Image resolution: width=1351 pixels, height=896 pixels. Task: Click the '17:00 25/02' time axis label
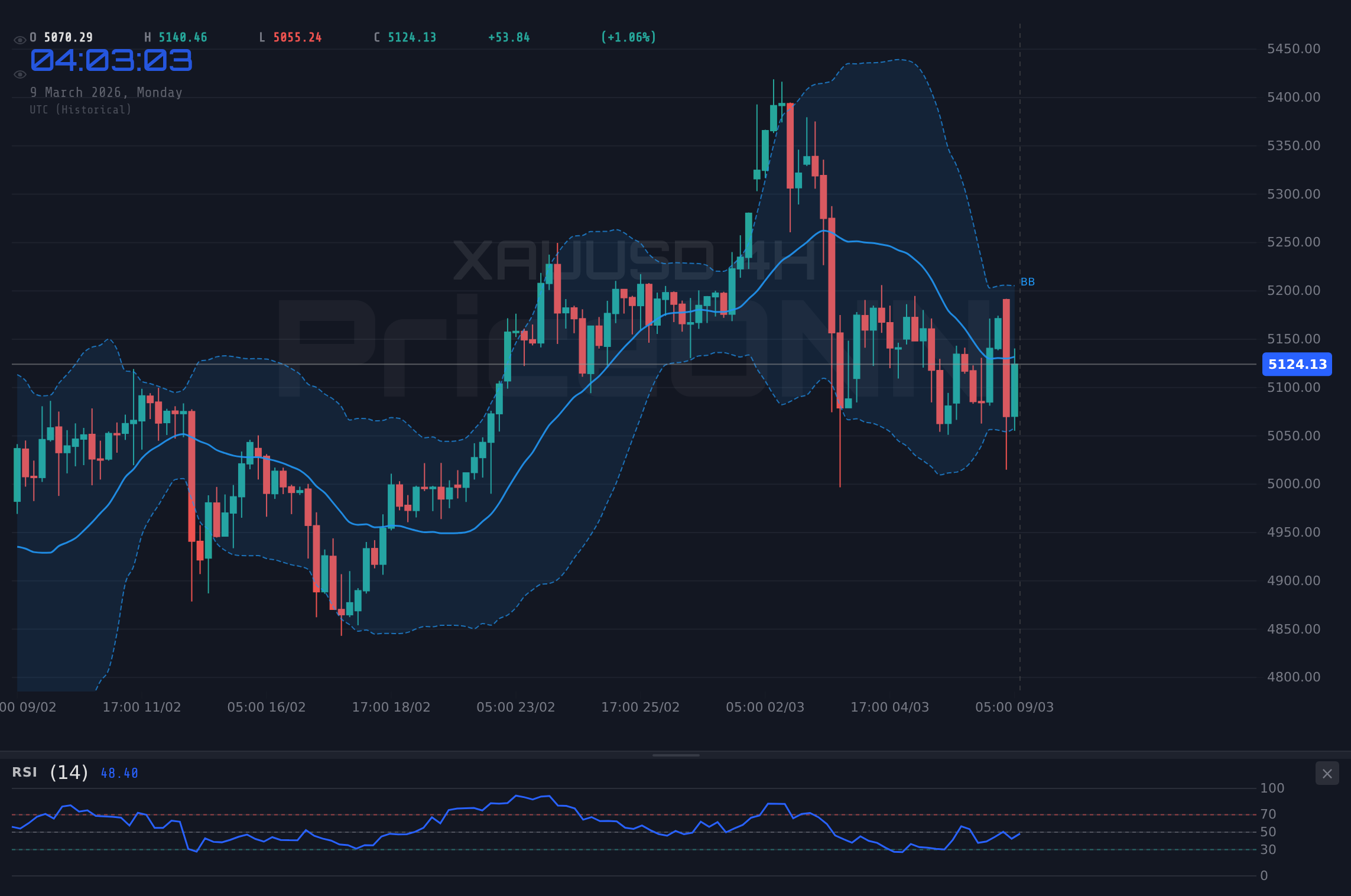[x=641, y=707]
